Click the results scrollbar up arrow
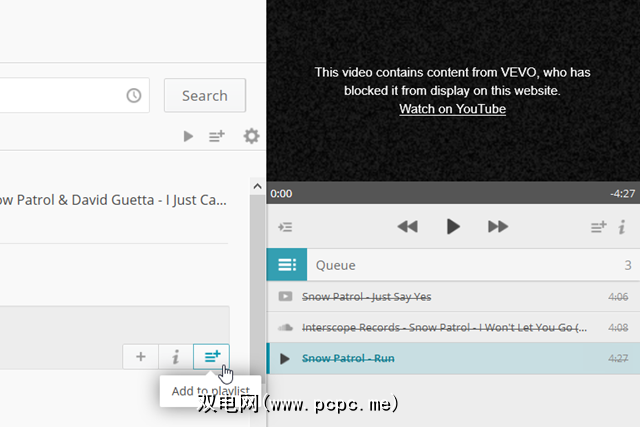 257,187
